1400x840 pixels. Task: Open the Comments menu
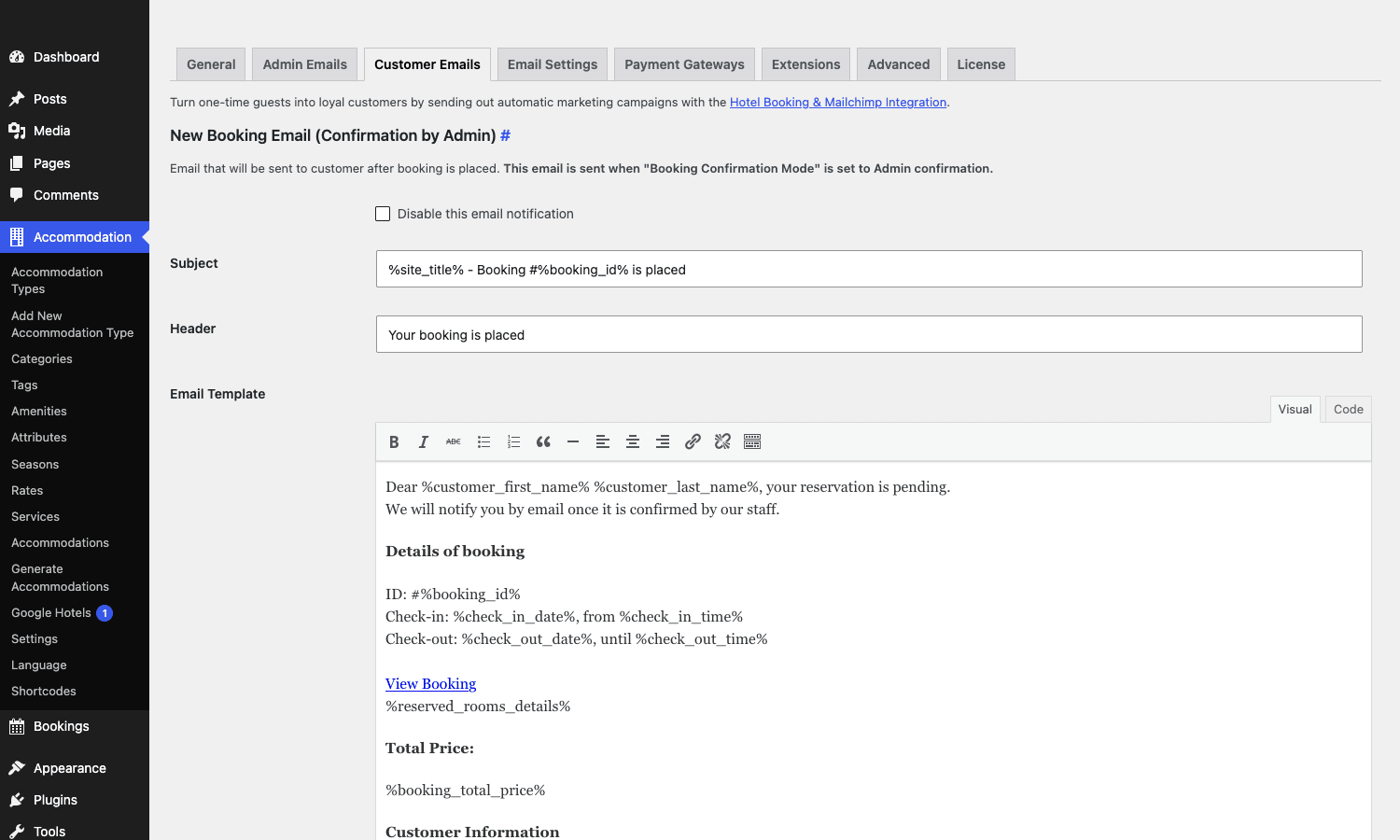tap(75, 195)
